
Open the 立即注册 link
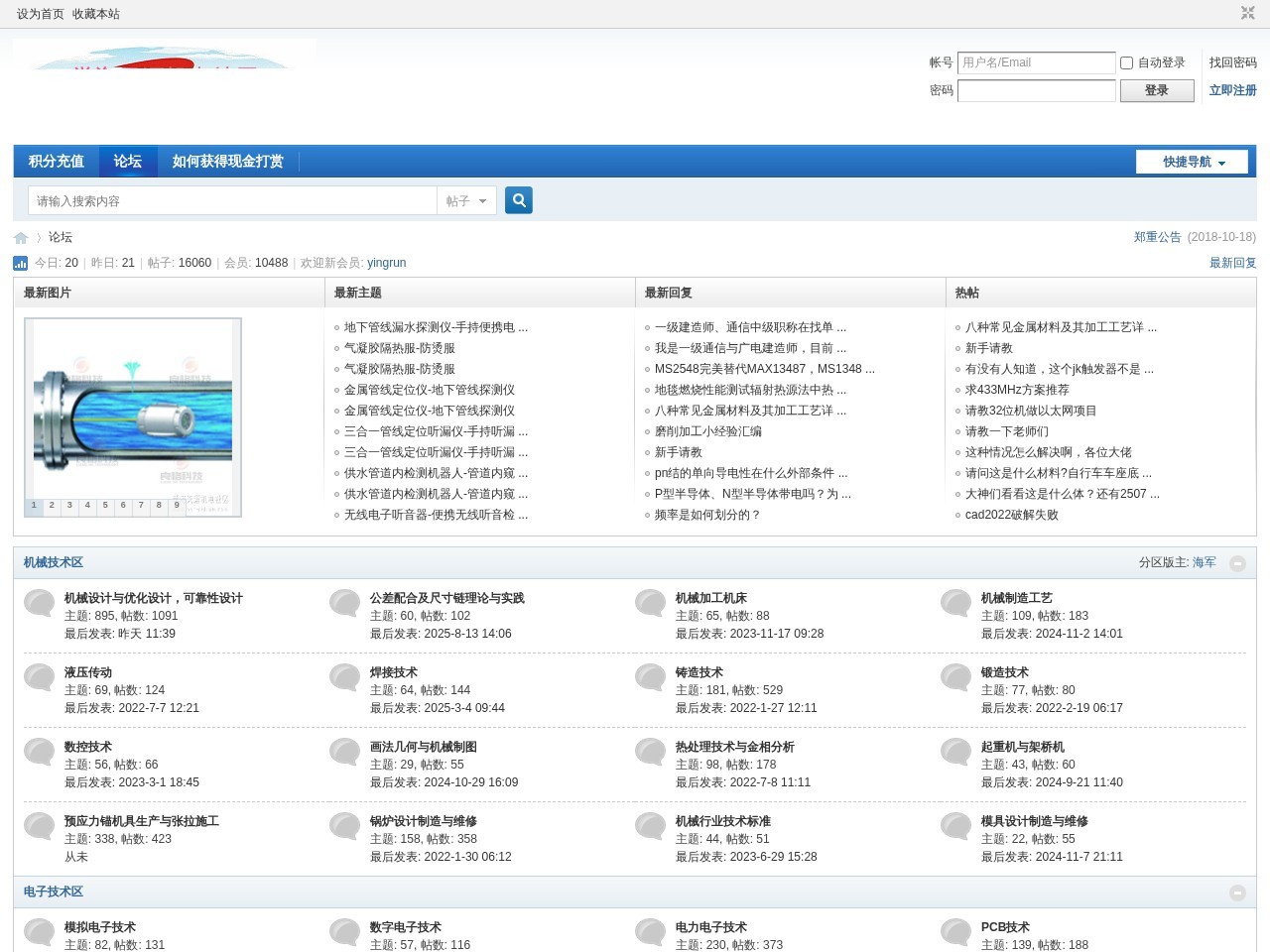(1233, 90)
